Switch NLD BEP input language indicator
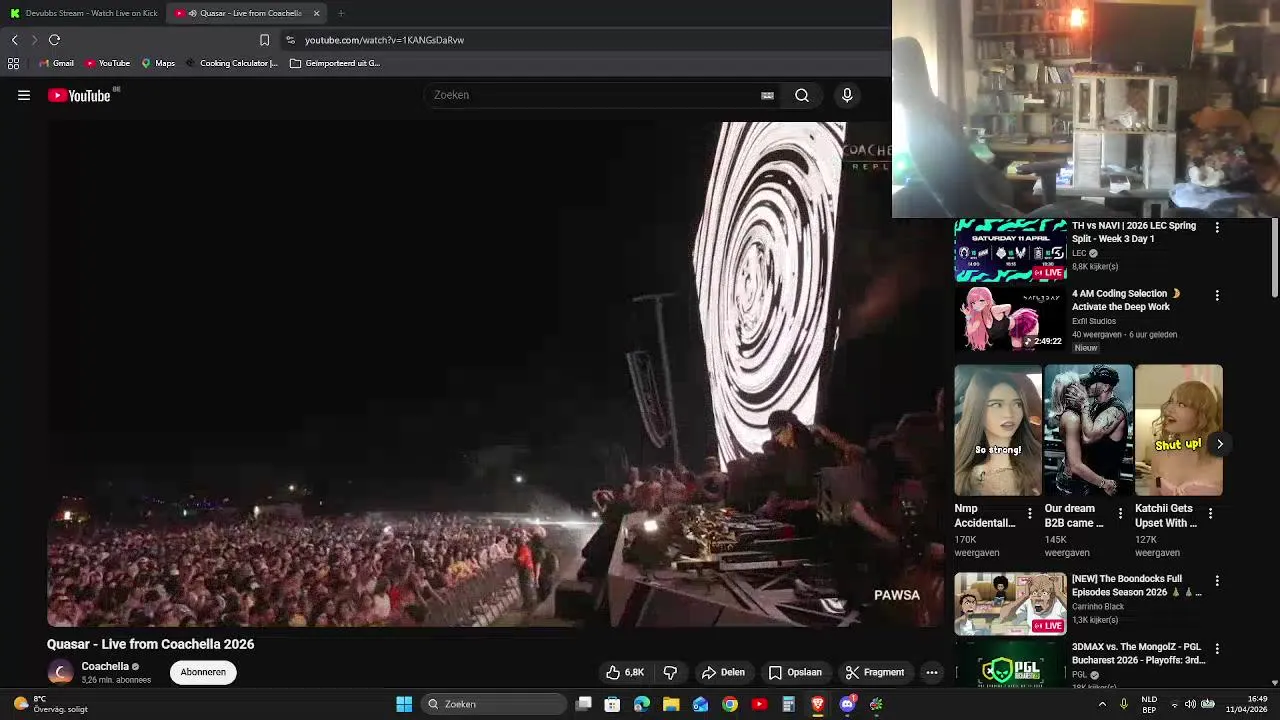1280x720 pixels. [x=1149, y=704]
